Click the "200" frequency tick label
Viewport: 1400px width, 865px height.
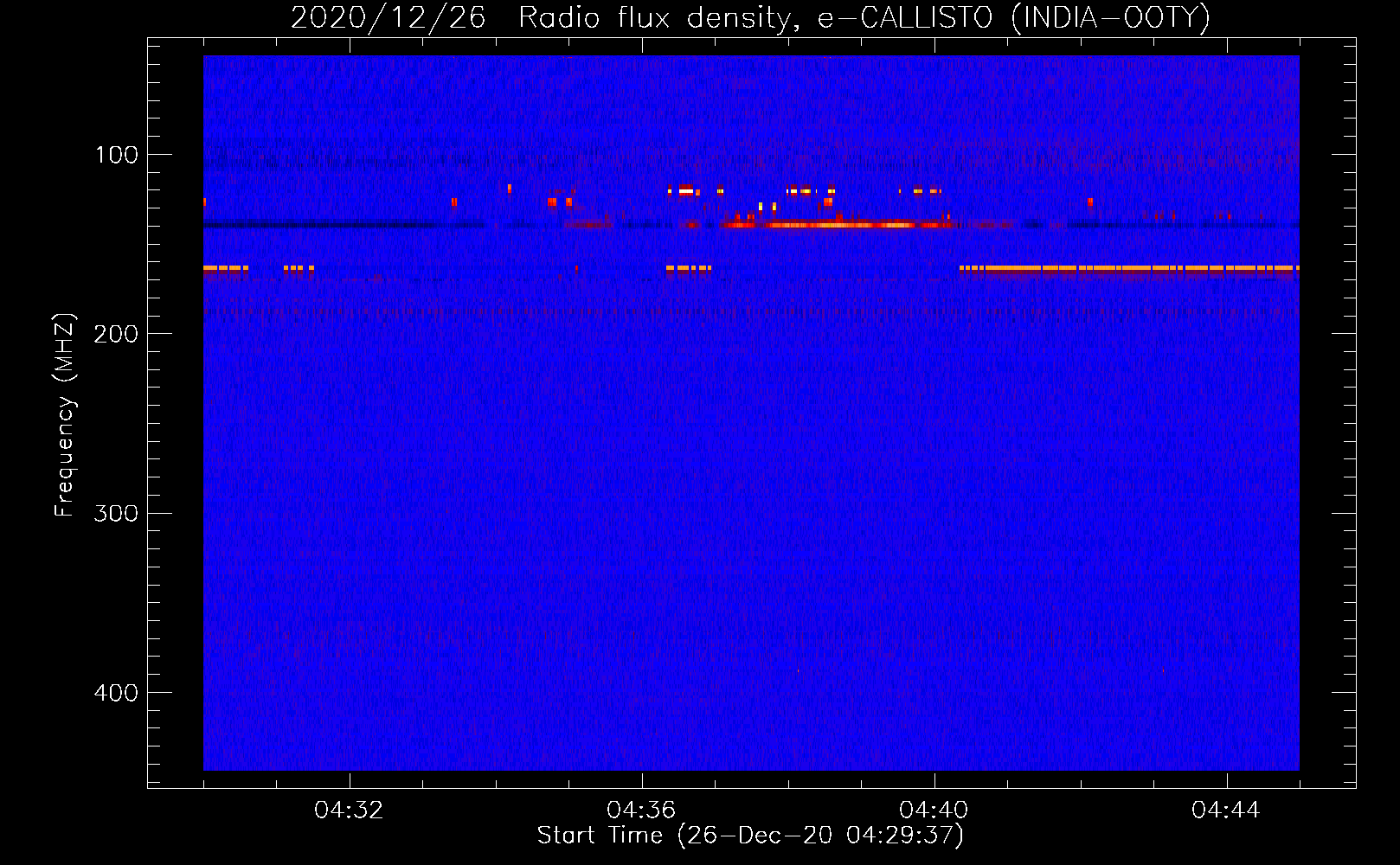pyautogui.click(x=116, y=334)
